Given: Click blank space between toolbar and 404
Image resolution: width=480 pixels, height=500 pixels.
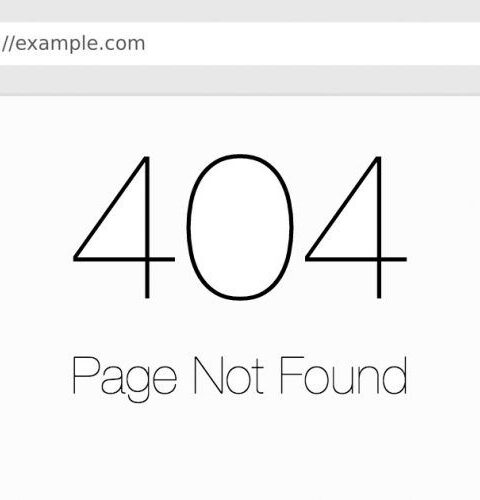Looking at the screenshot, I should pyautogui.click(x=240, y=125).
